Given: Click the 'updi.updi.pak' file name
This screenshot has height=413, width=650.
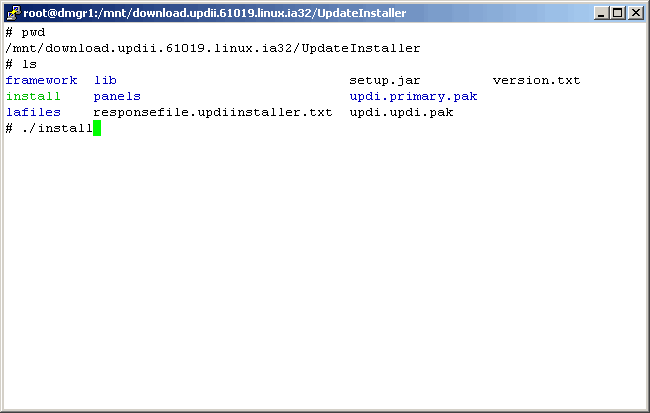Looking at the screenshot, I should point(401,112).
